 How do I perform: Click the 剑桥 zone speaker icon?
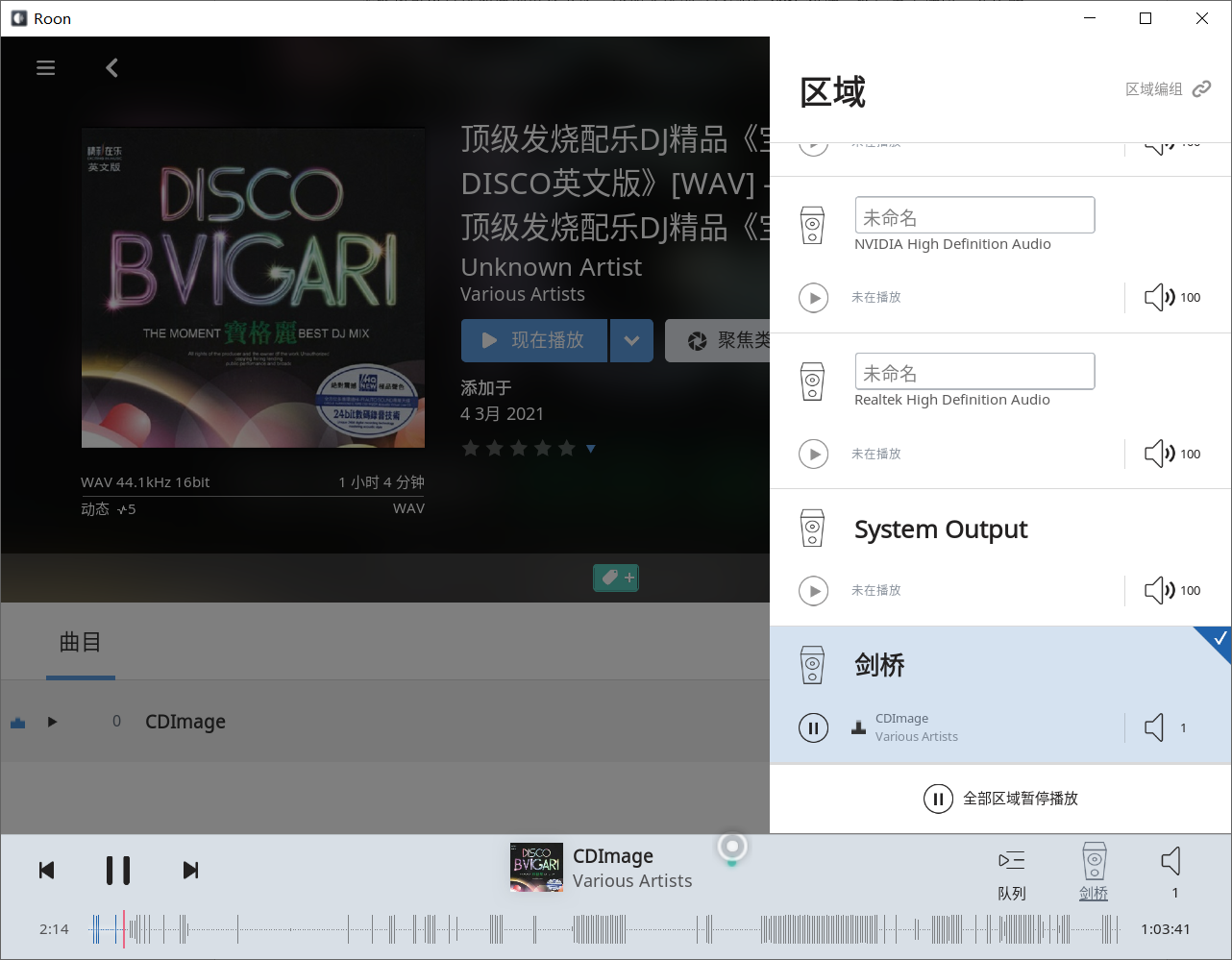coord(813,664)
